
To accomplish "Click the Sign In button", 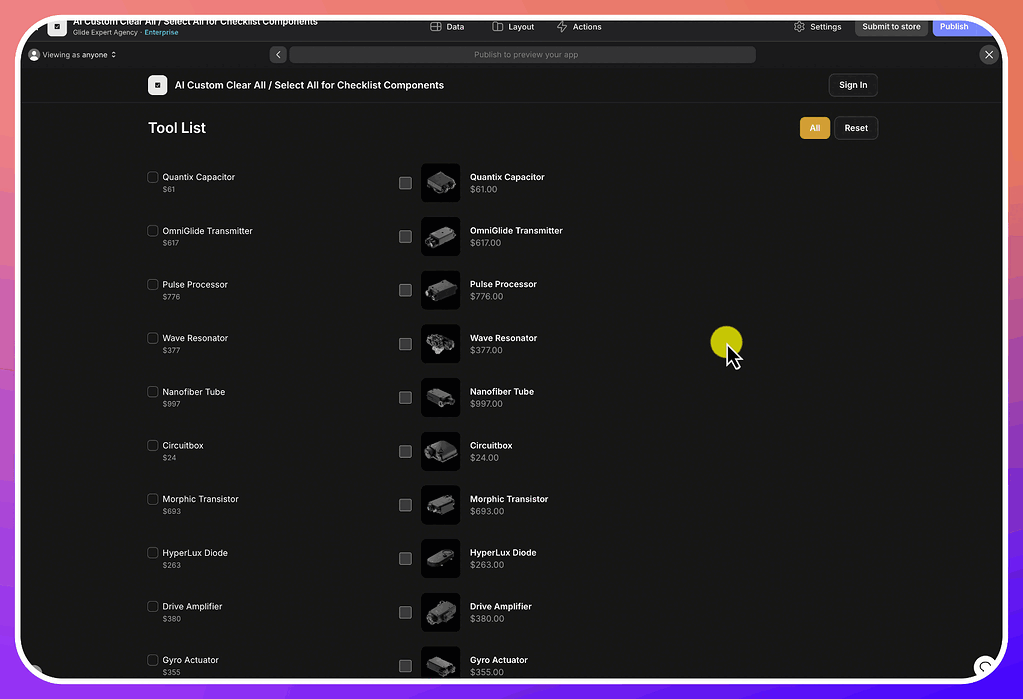I will tap(852, 85).
